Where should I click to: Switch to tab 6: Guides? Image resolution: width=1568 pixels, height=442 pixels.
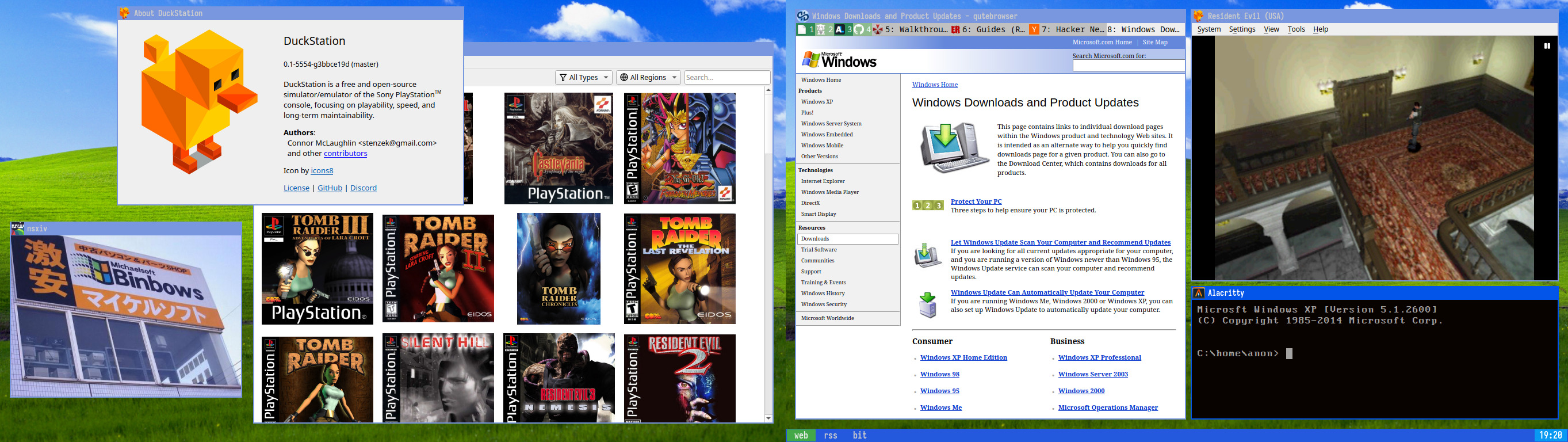click(x=988, y=29)
